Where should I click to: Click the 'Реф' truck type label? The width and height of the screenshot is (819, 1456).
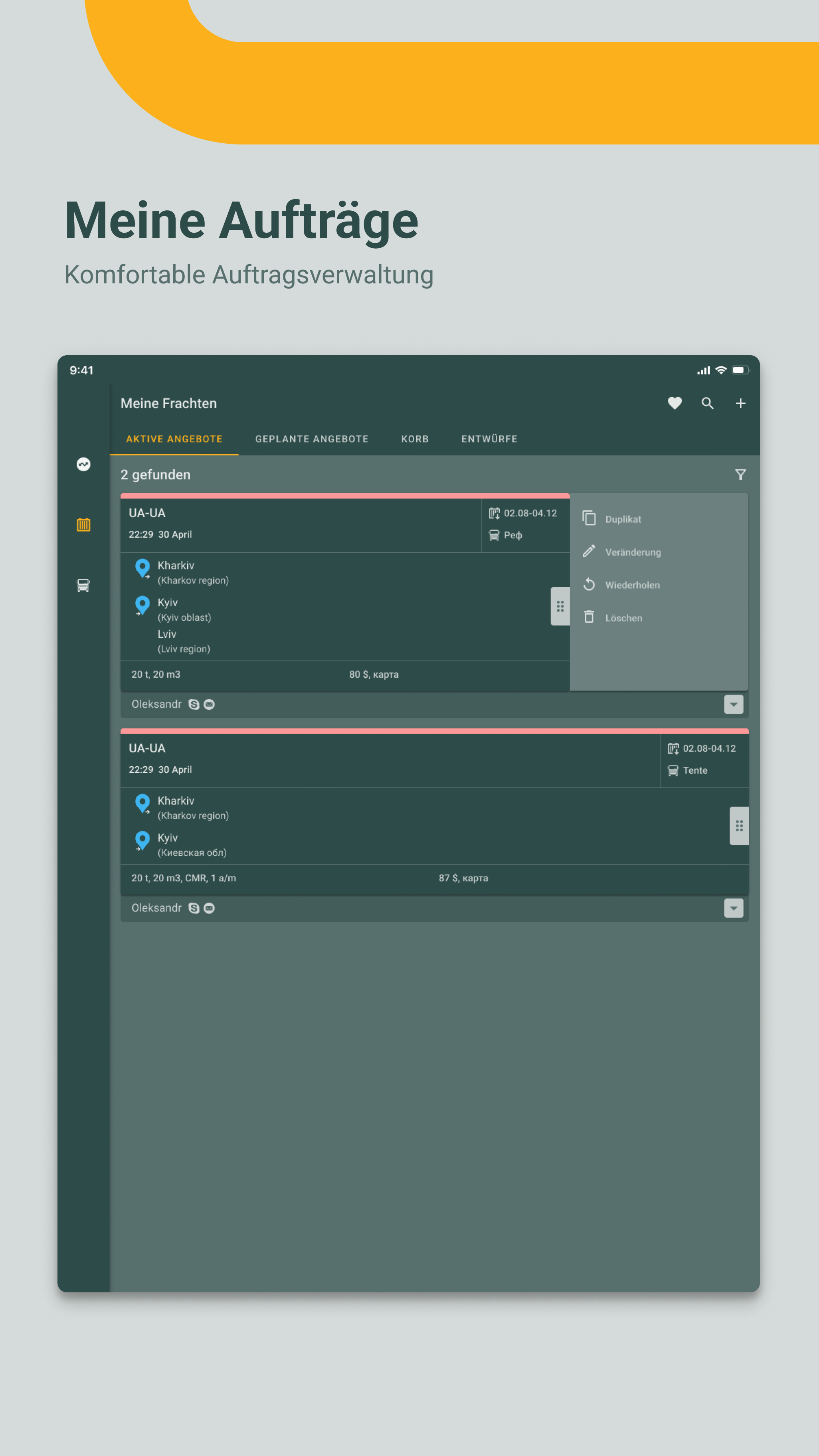[512, 535]
